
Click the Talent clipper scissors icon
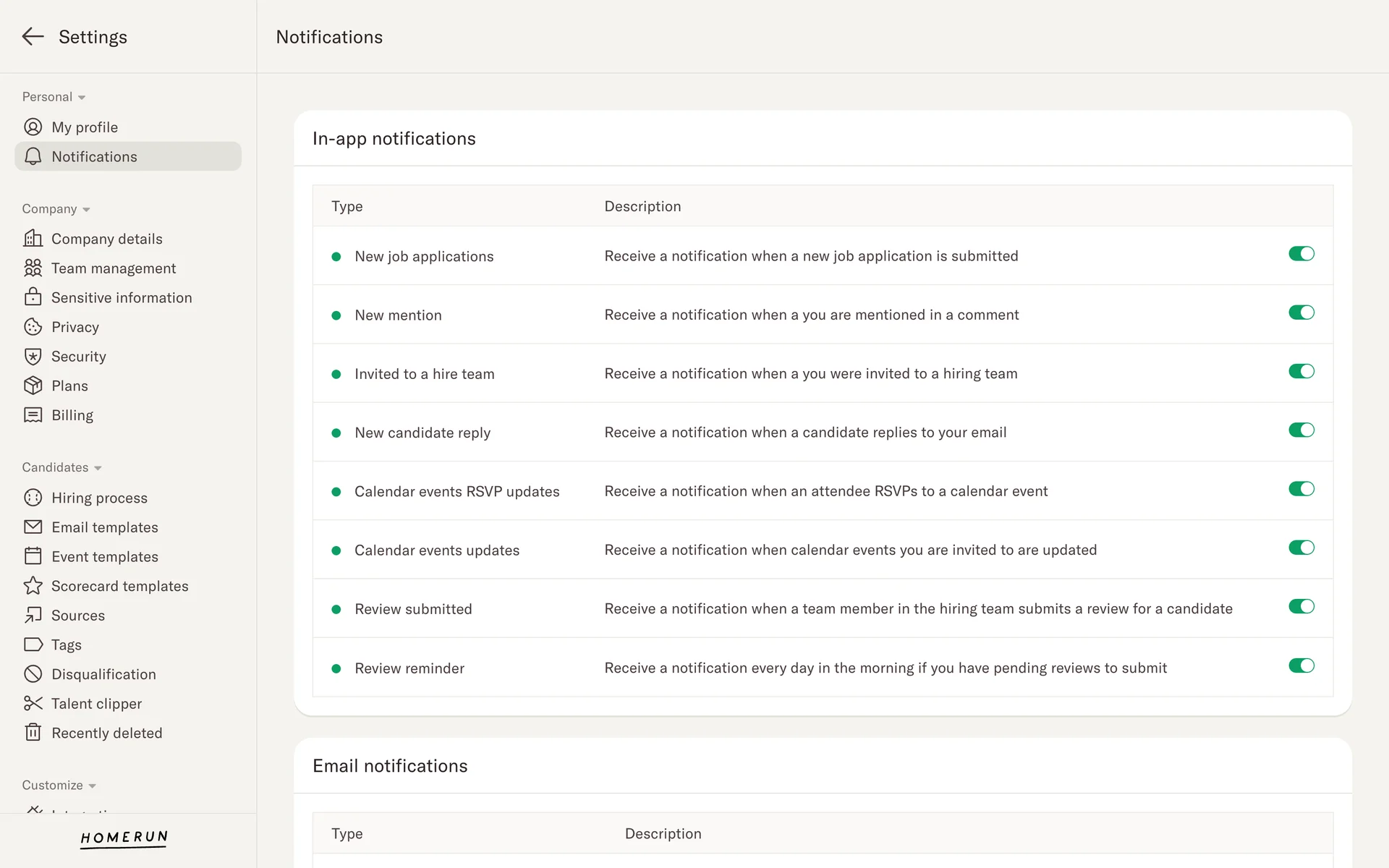click(33, 703)
